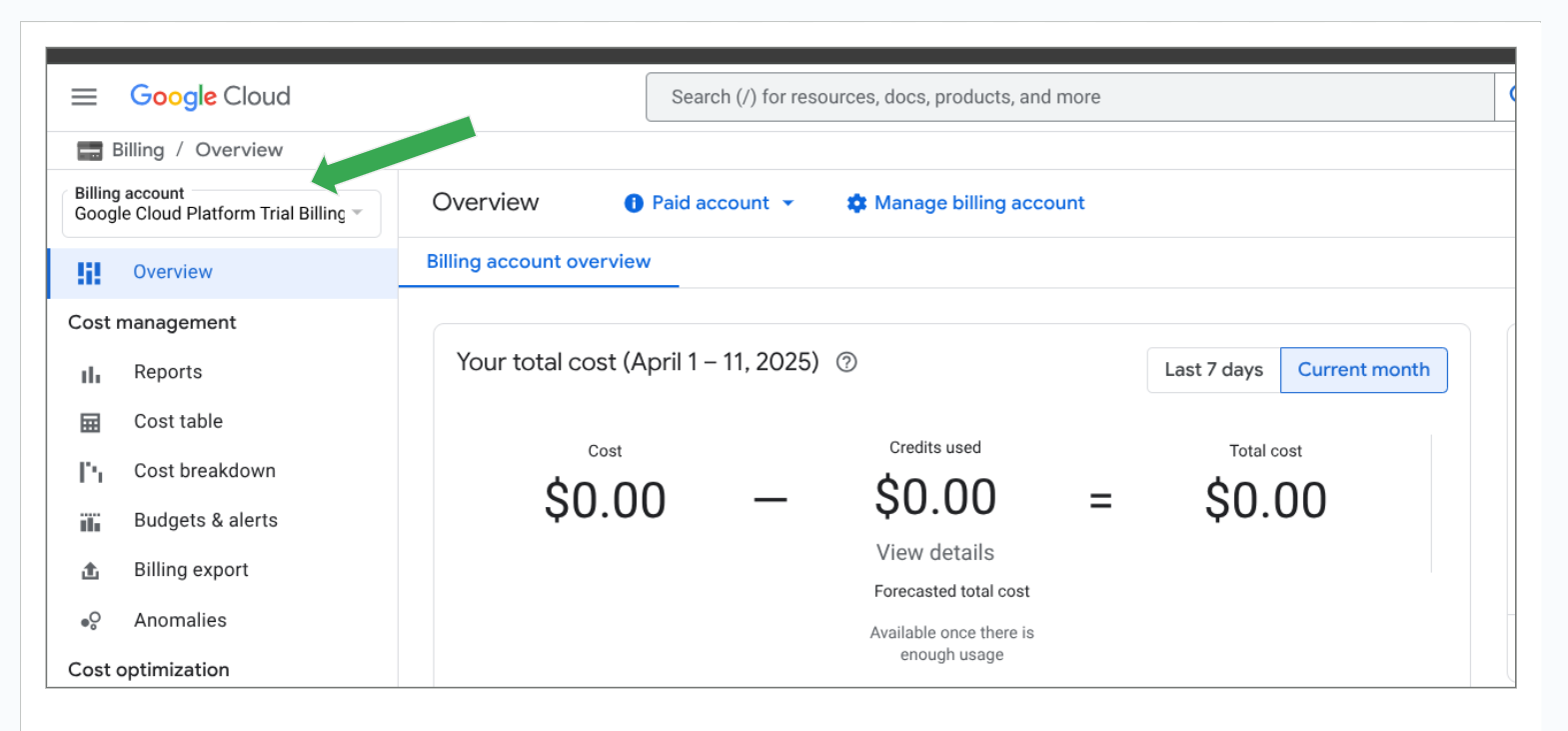This screenshot has height=731, width=1568.
Task: Click the Anomalies icon in sidebar
Action: (x=91, y=621)
